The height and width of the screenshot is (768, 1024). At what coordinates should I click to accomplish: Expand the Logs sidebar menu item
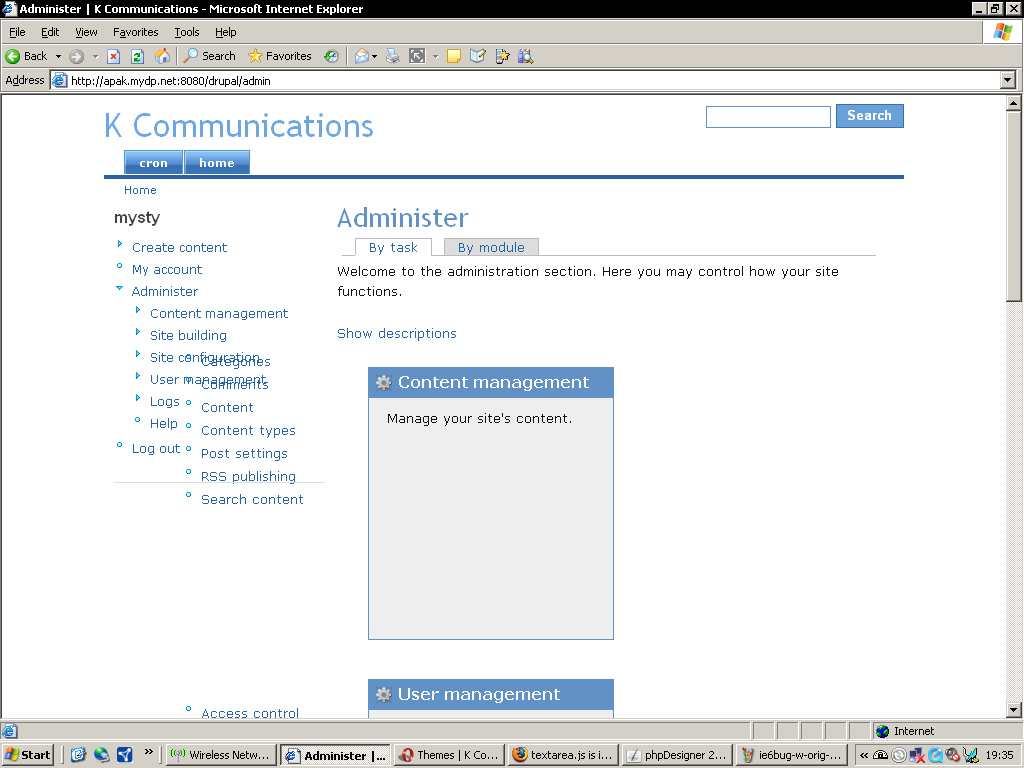coord(165,401)
